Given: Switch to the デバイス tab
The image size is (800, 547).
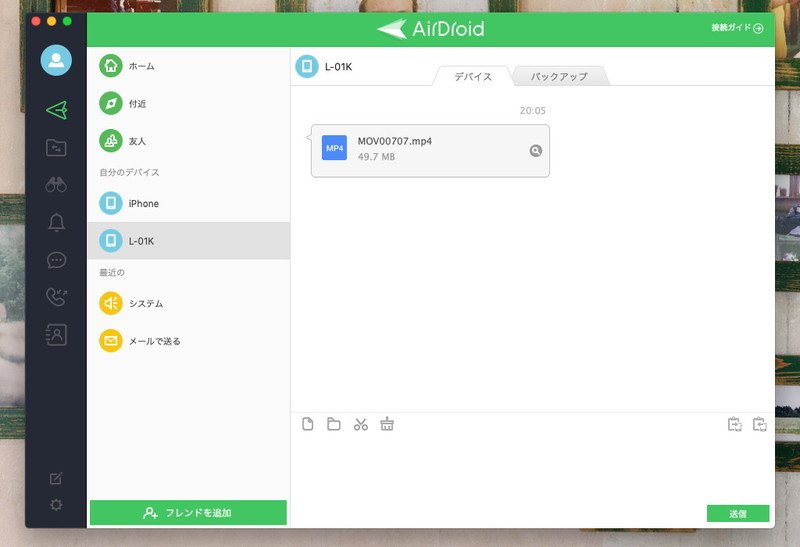Looking at the screenshot, I should (473, 77).
